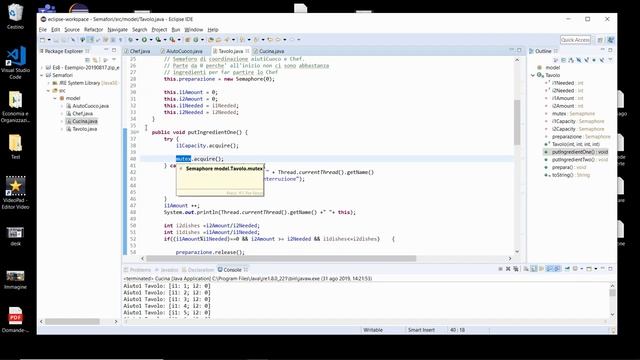Screen dimensions: 640x360
Task: Launch the Debug toolbar button
Action: [131, 40]
